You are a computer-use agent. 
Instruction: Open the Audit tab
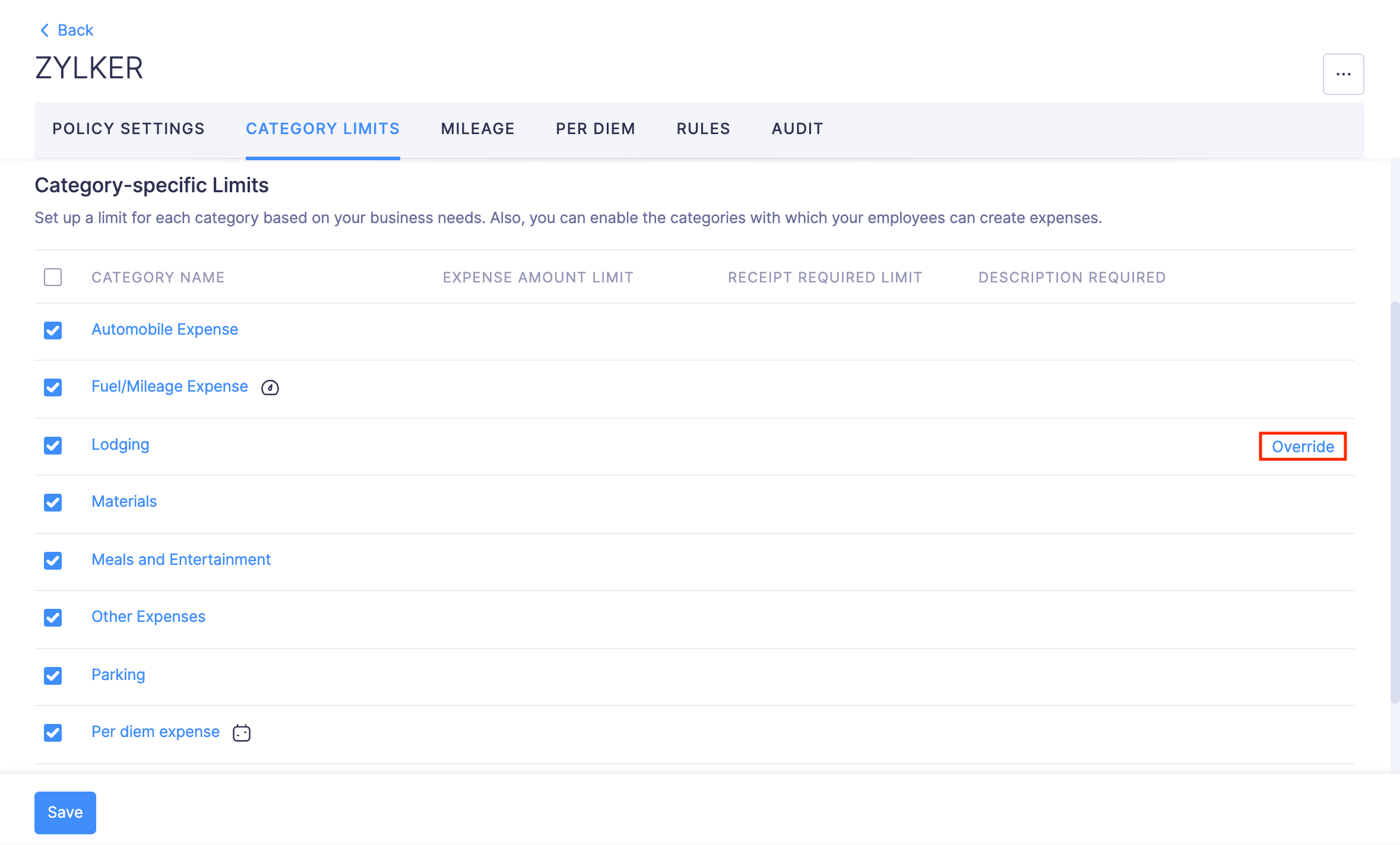pos(797,129)
